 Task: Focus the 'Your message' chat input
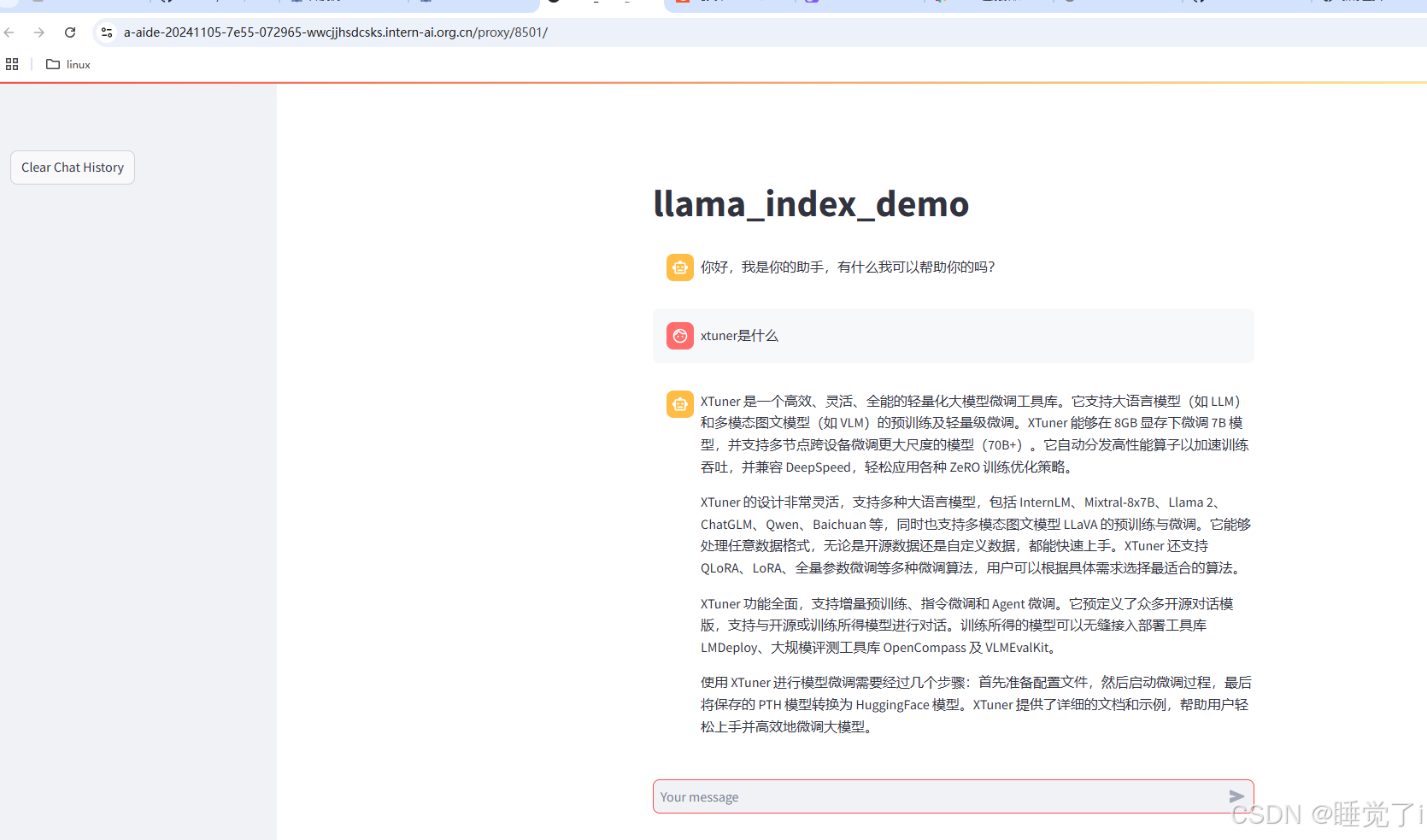[940, 796]
